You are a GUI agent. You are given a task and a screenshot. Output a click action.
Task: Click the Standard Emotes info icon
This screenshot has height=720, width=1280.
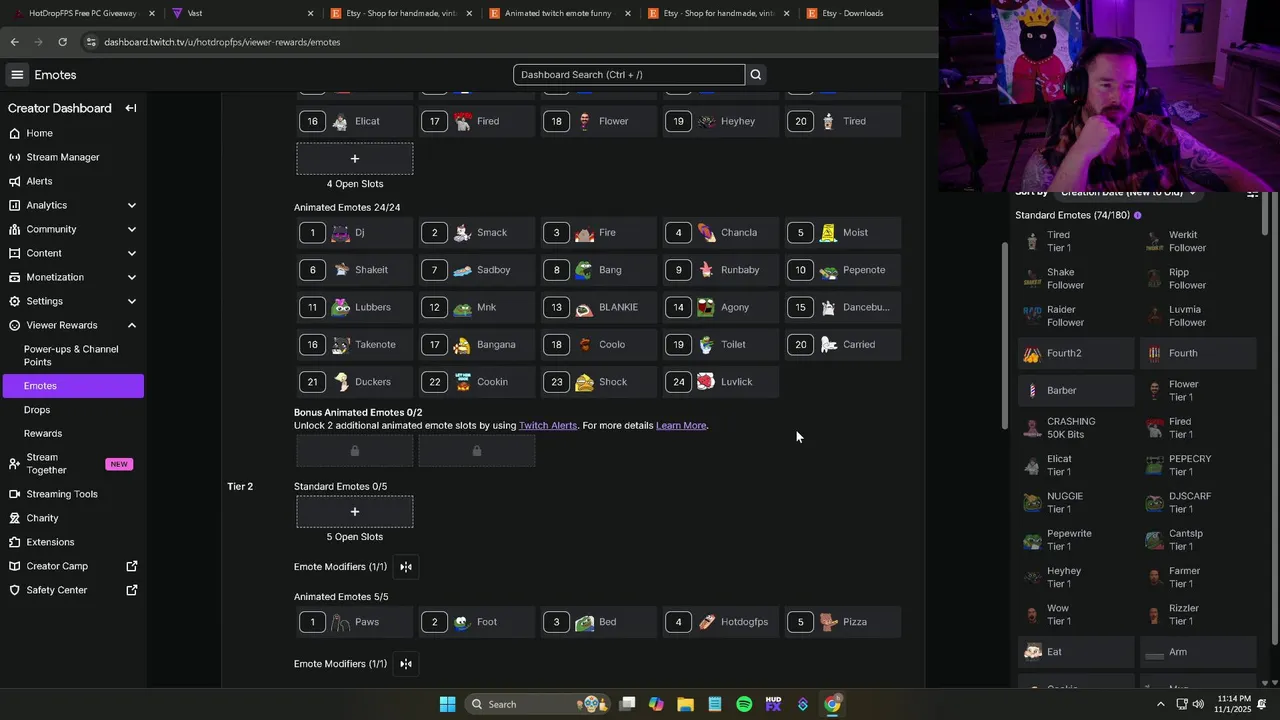(1138, 215)
